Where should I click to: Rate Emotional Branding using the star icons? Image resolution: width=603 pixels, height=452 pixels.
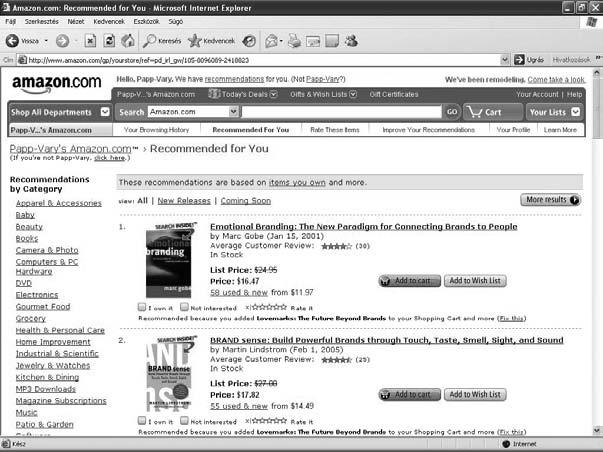[x=269, y=307]
